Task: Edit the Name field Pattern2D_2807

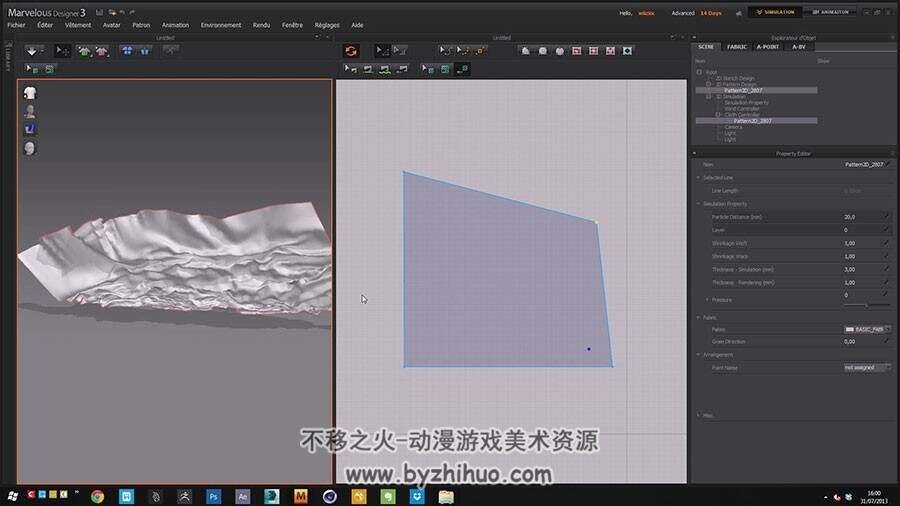Action: (x=866, y=165)
